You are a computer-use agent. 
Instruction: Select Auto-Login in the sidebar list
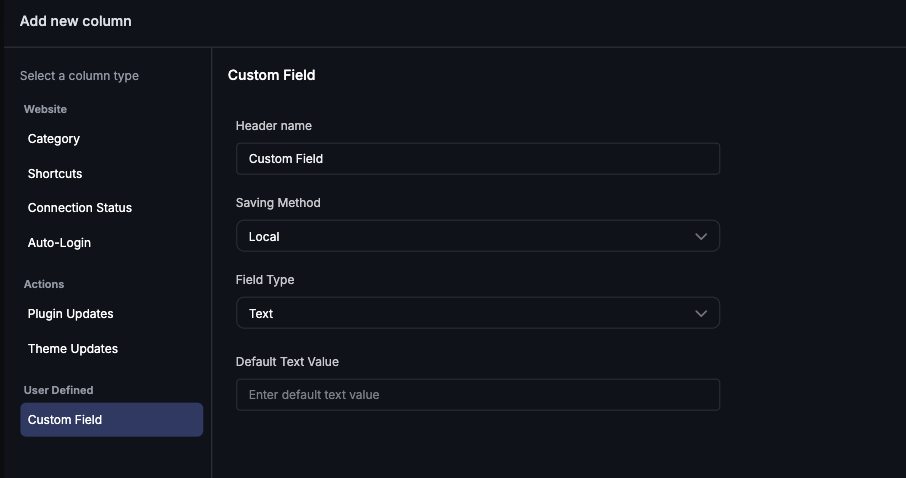coord(60,243)
